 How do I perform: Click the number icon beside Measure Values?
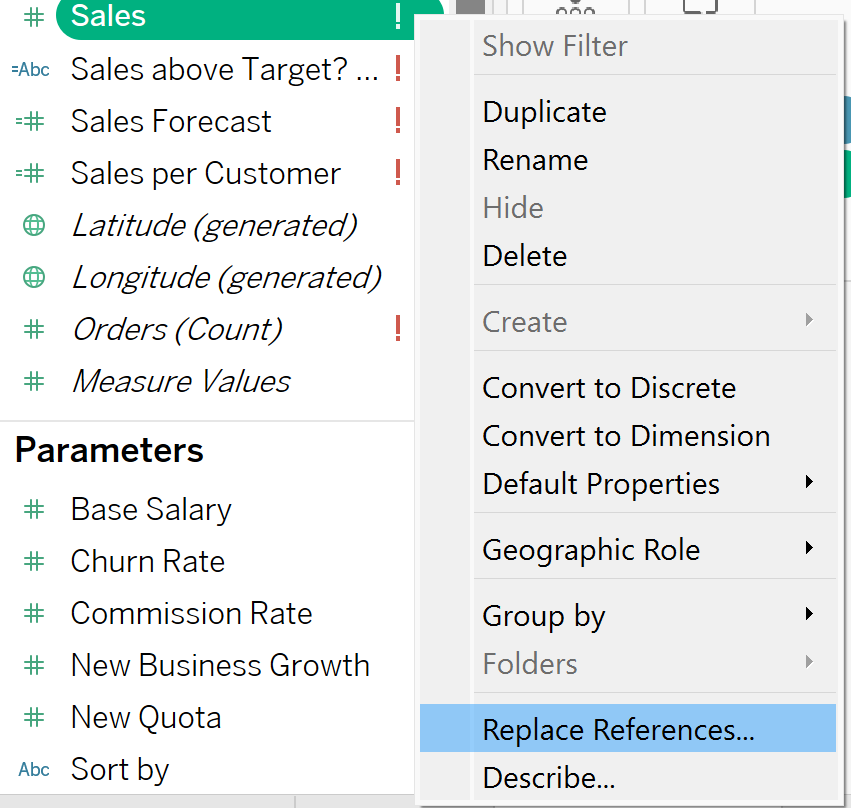click(x=34, y=382)
